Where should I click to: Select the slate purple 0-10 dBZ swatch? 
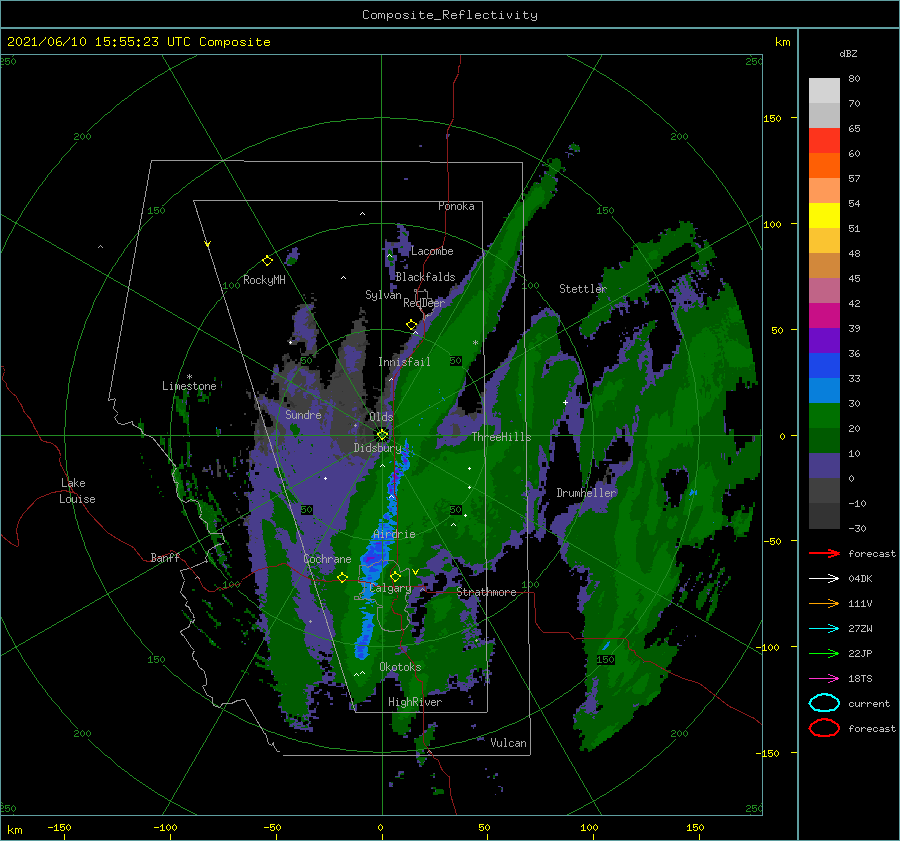pyautogui.click(x=824, y=466)
